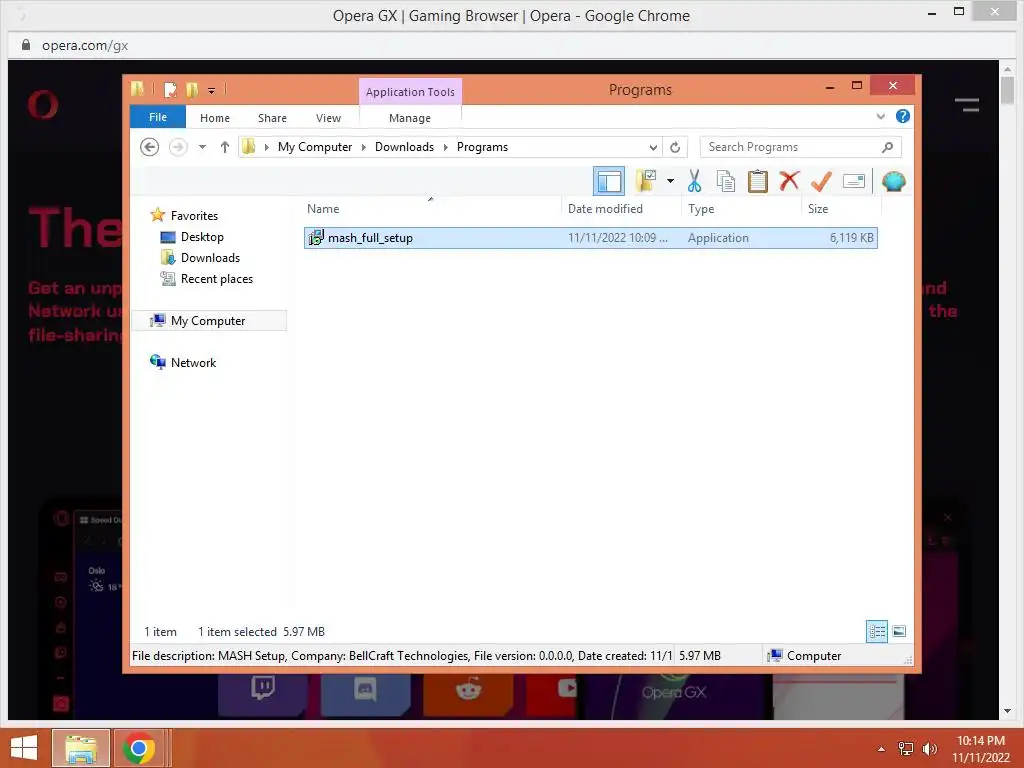The image size is (1024, 768).
Task: Click the Application Tools contextual tab
Action: (410, 92)
